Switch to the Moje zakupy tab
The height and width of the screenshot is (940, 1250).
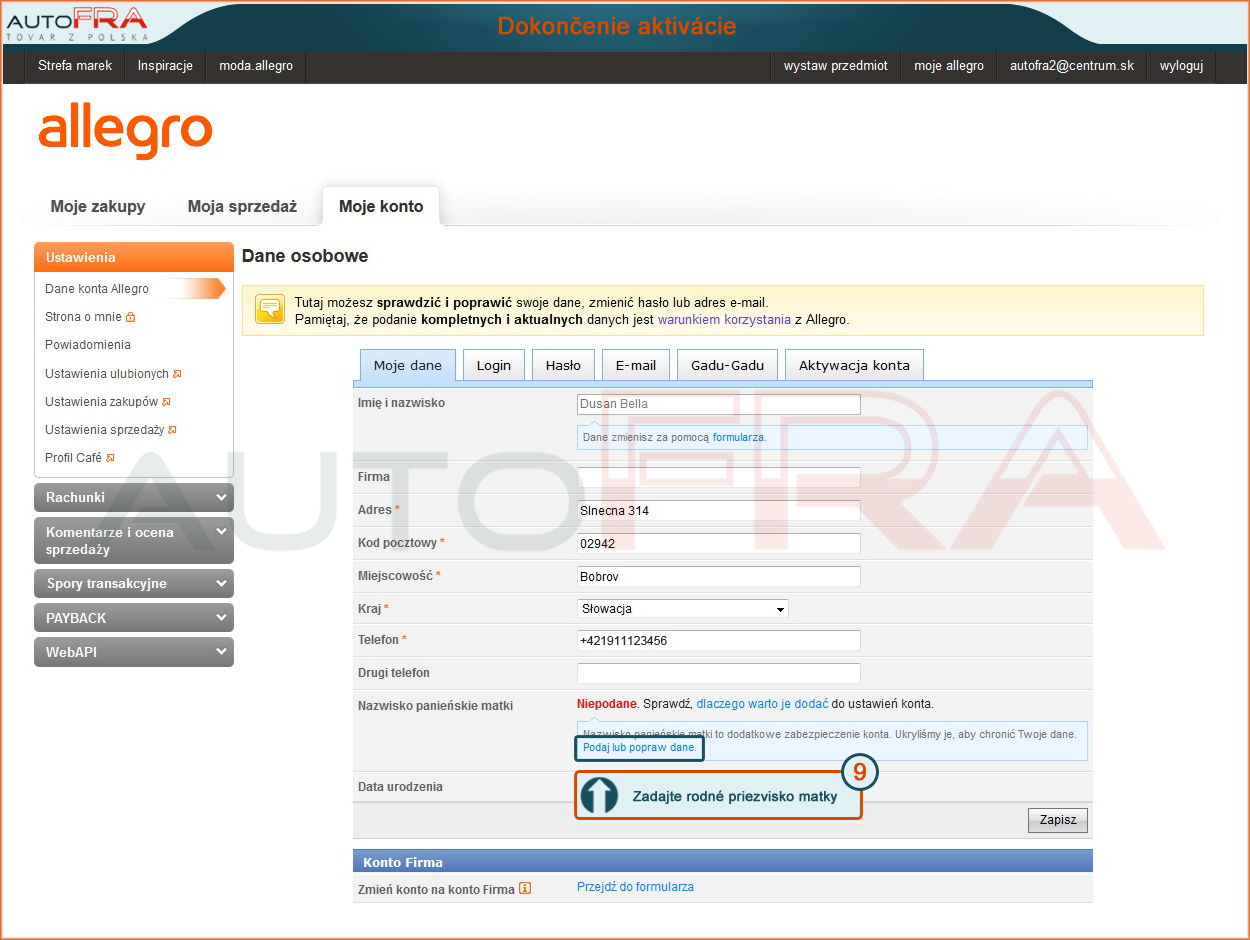point(98,207)
